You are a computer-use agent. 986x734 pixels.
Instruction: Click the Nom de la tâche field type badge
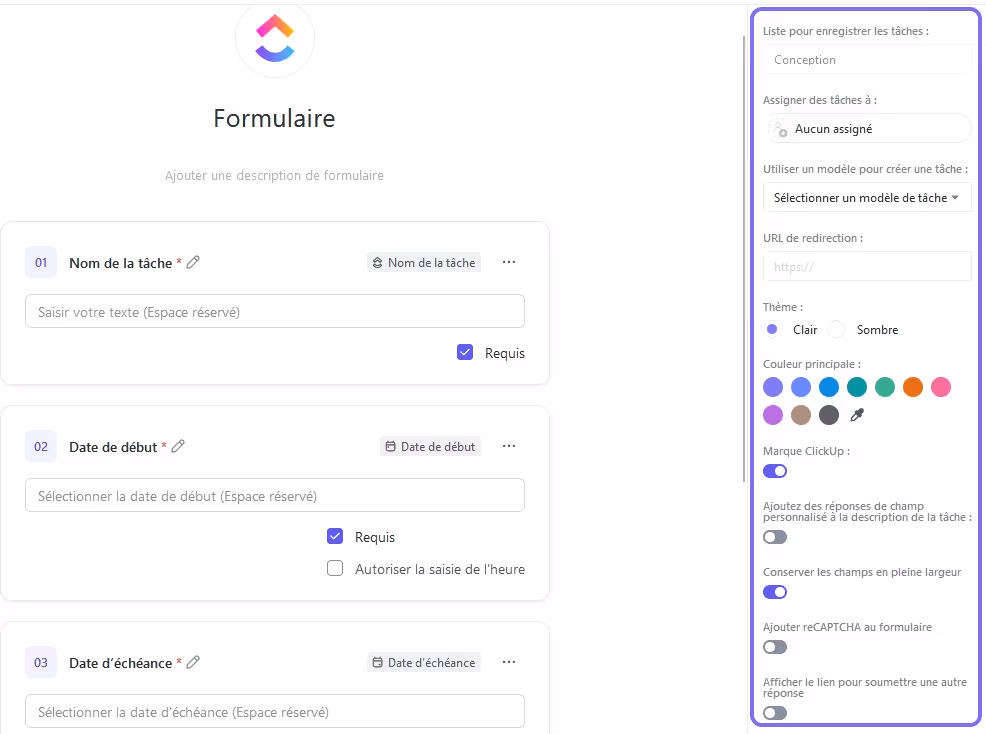(424, 262)
